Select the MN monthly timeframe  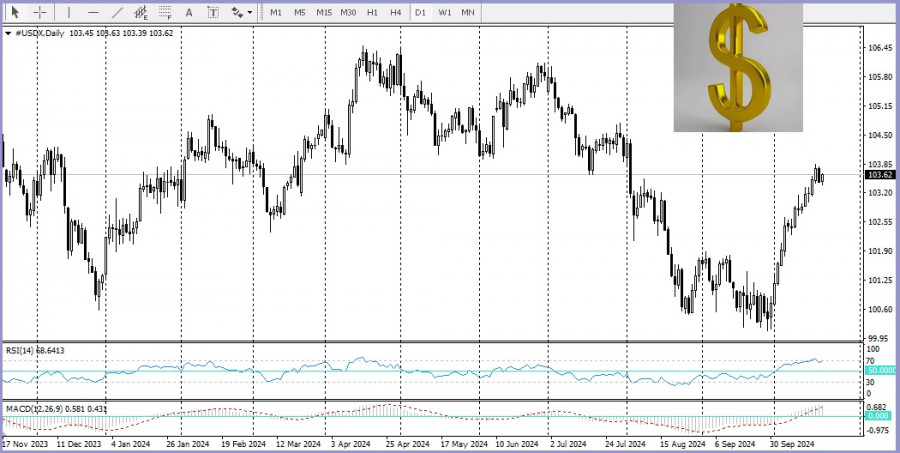pyautogui.click(x=468, y=12)
